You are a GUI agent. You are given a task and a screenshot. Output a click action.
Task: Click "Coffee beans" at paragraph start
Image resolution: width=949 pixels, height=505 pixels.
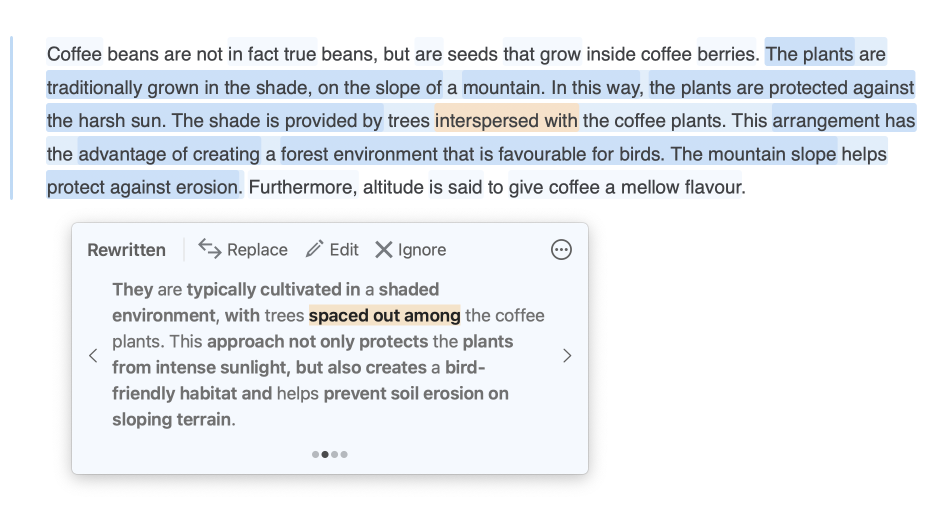click(x=95, y=53)
